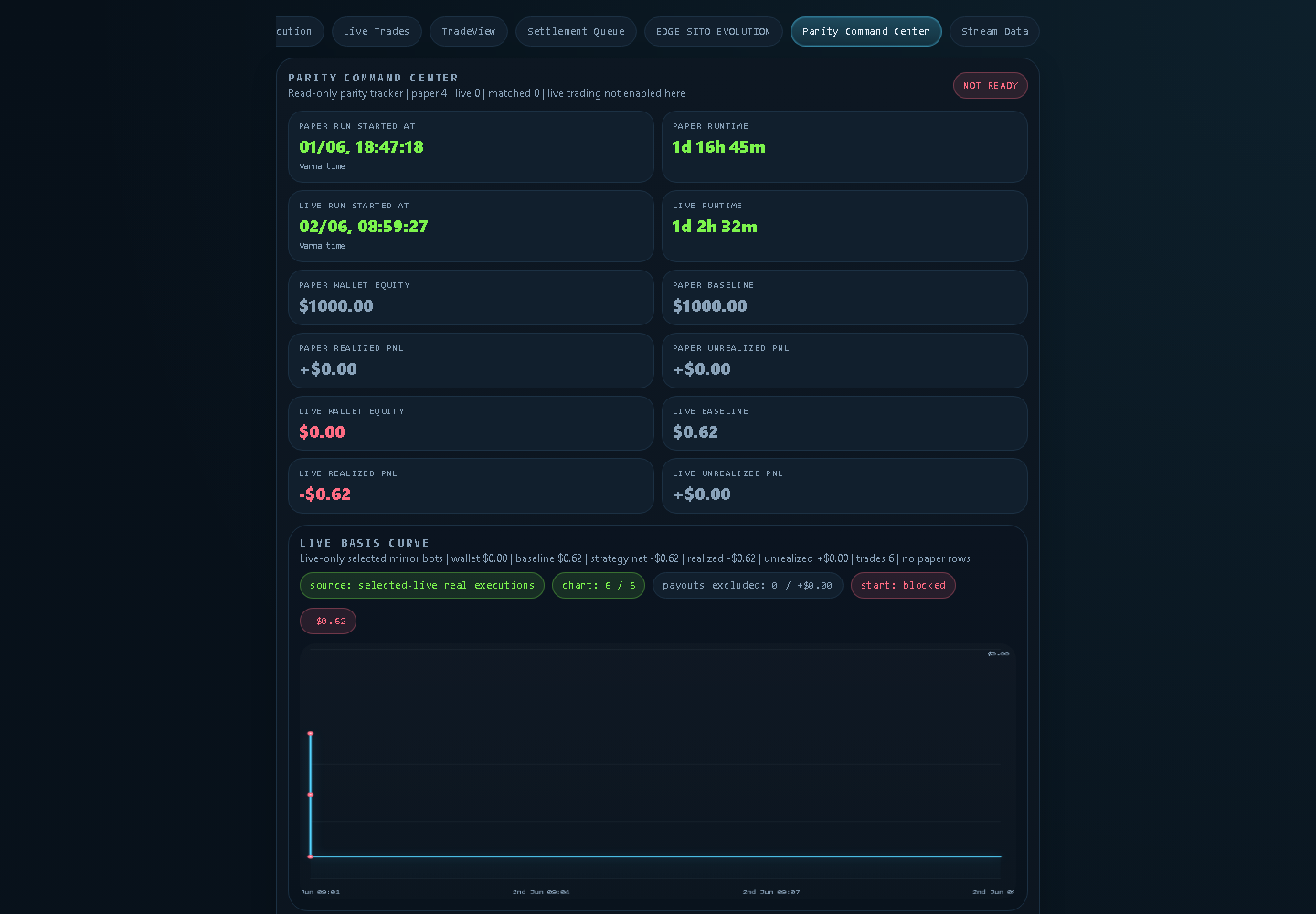Click the Live Baseline $0.62 value
Screen dimensions: 1316x914
point(695,432)
